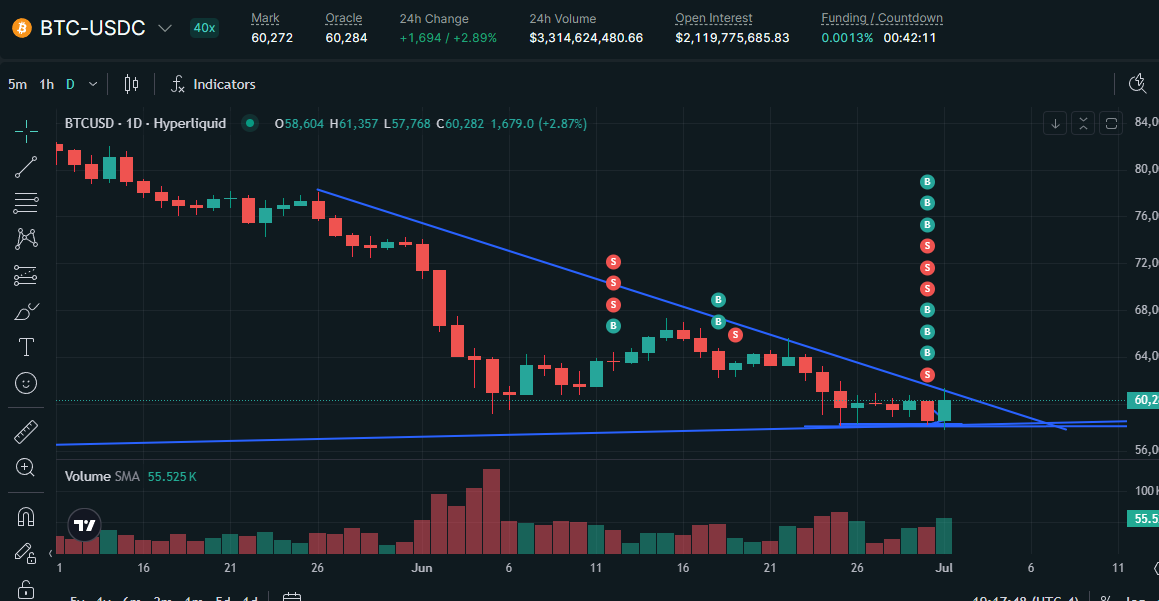The height and width of the screenshot is (601, 1159).
Task: Click the Open Interest value $2,119,775,685.83
Action: (732, 38)
